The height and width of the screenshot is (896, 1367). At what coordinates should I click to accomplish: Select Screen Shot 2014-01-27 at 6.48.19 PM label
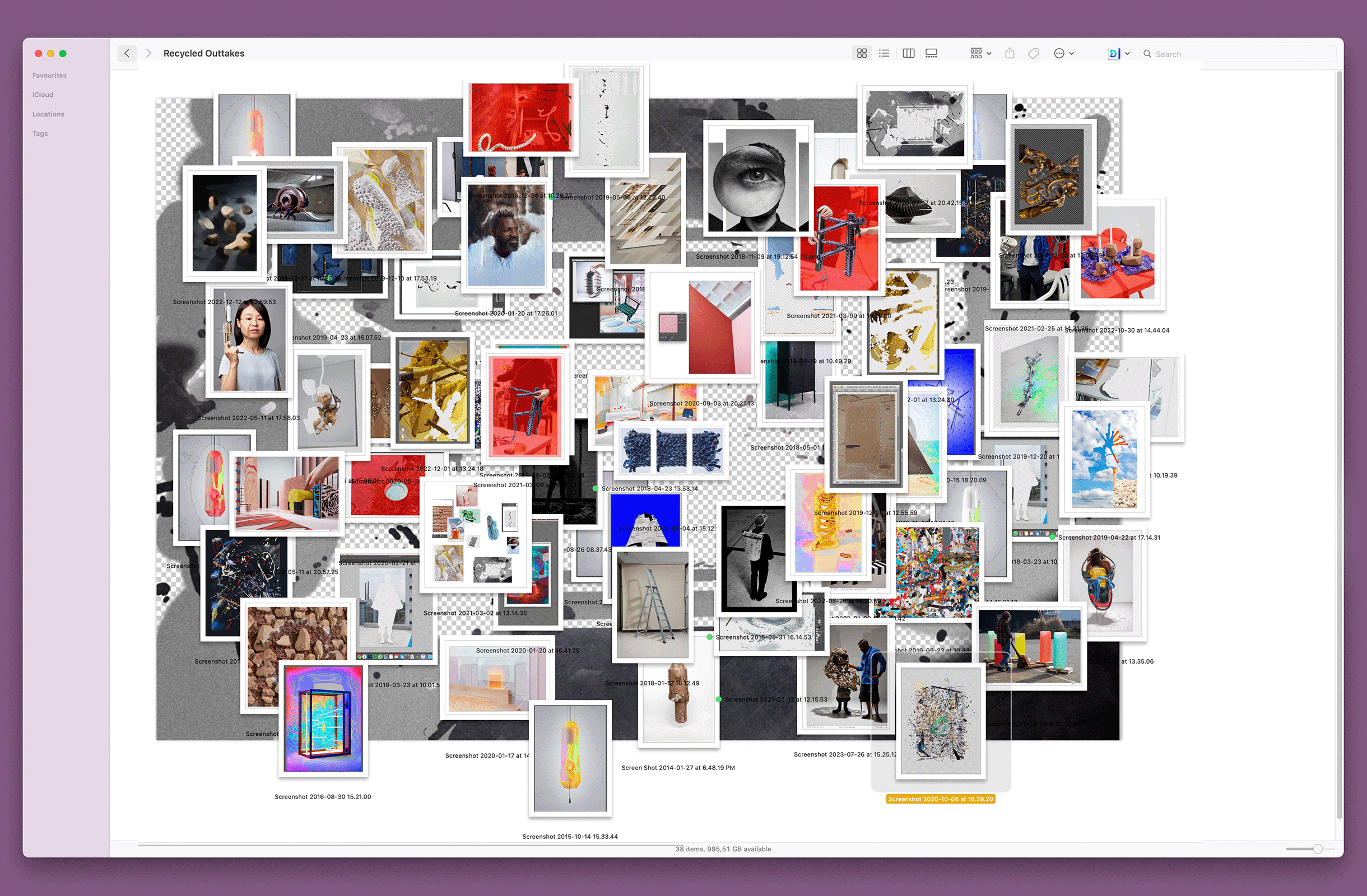[x=678, y=767]
